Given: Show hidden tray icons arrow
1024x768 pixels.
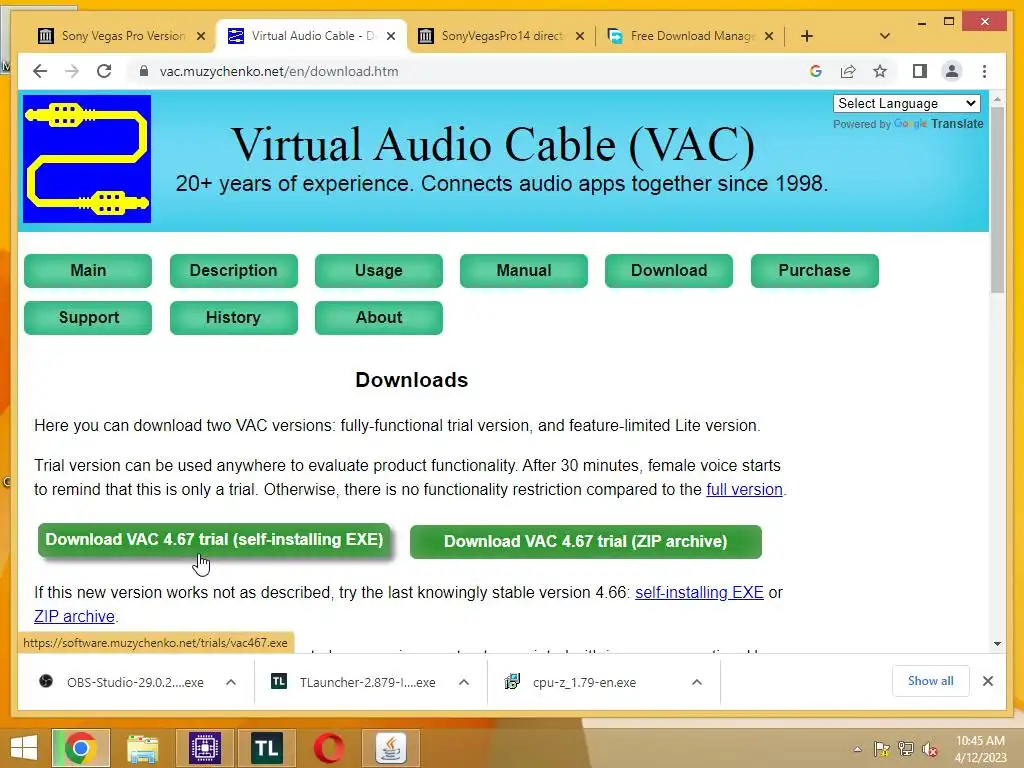Looking at the screenshot, I should (857, 749).
